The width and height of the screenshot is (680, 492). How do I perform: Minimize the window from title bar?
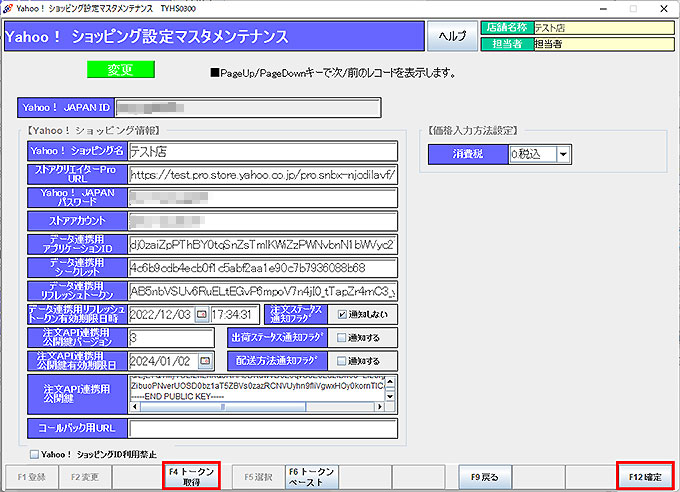[x=603, y=8]
